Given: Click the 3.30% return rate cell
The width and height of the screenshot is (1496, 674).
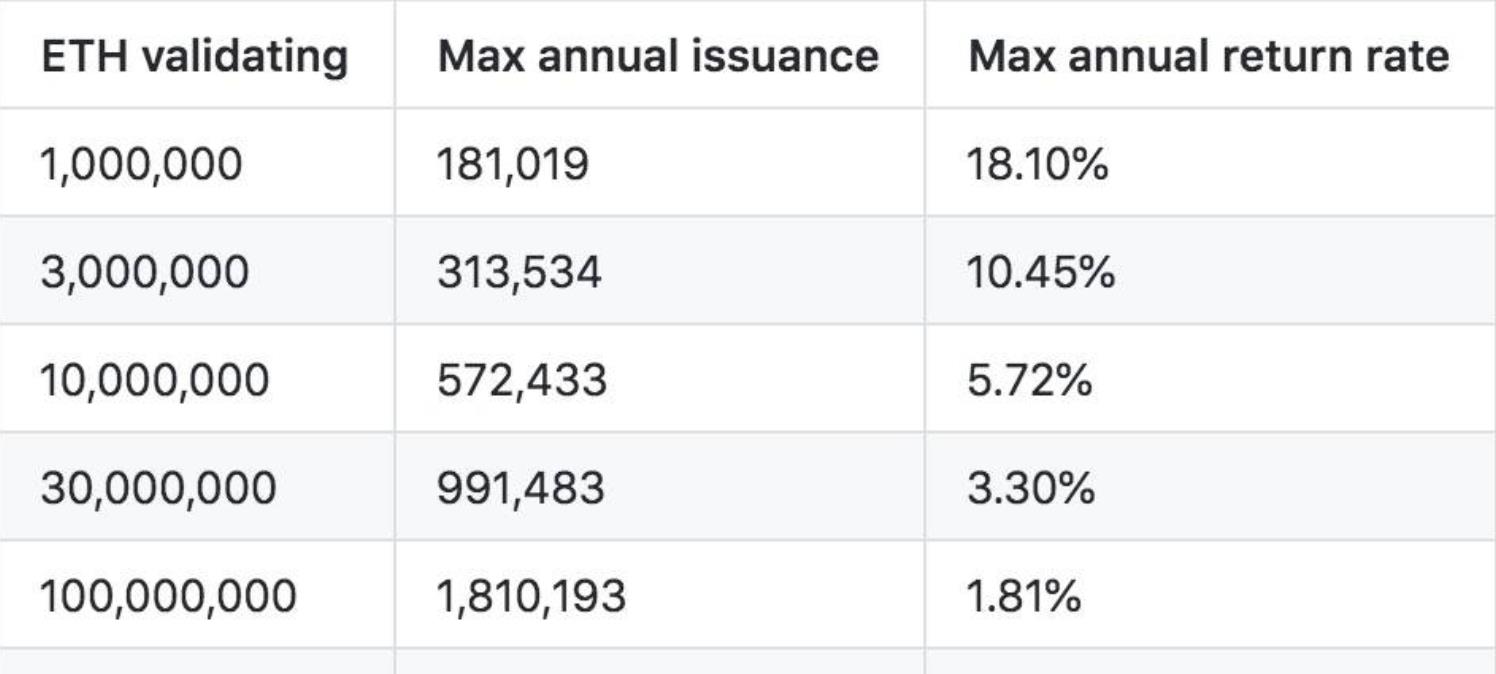Looking at the screenshot, I should [x=1030, y=488].
